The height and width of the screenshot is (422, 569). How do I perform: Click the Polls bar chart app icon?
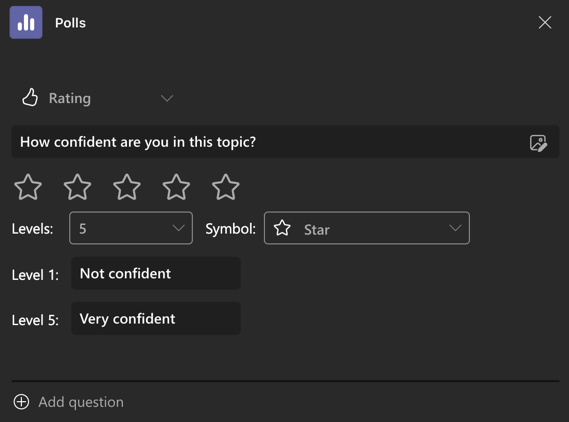click(x=26, y=22)
